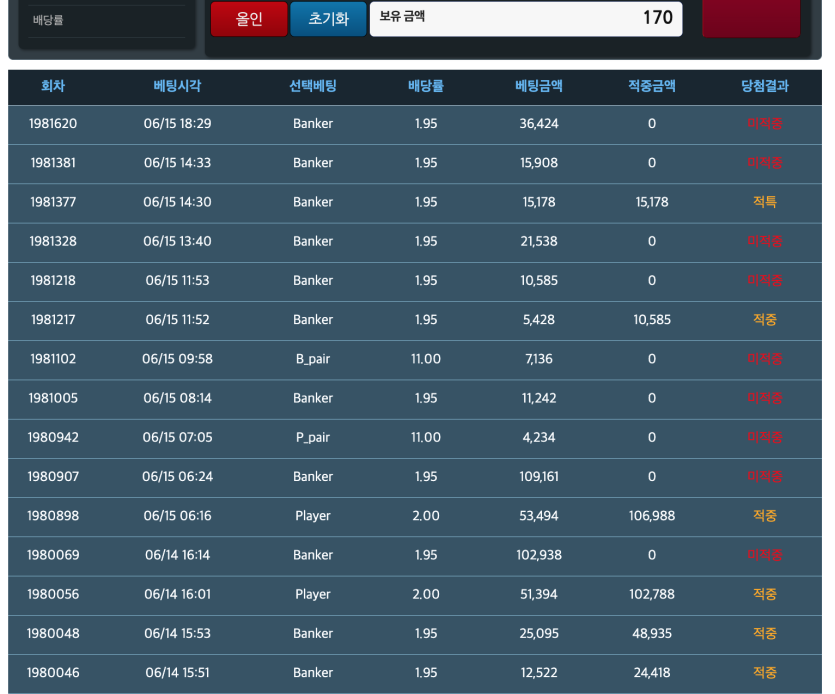Image resolution: width=835 pixels, height=694 pixels.
Task: Click B_pair bet selection
Action: pyautogui.click(x=313, y=359)
